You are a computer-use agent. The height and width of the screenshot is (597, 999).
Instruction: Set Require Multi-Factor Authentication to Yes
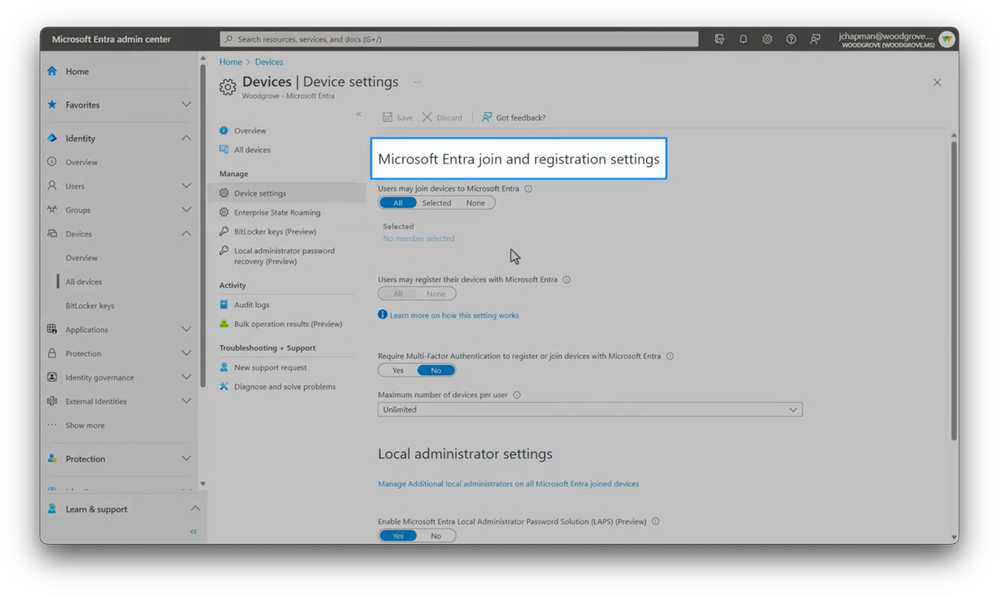click(398, 370)
